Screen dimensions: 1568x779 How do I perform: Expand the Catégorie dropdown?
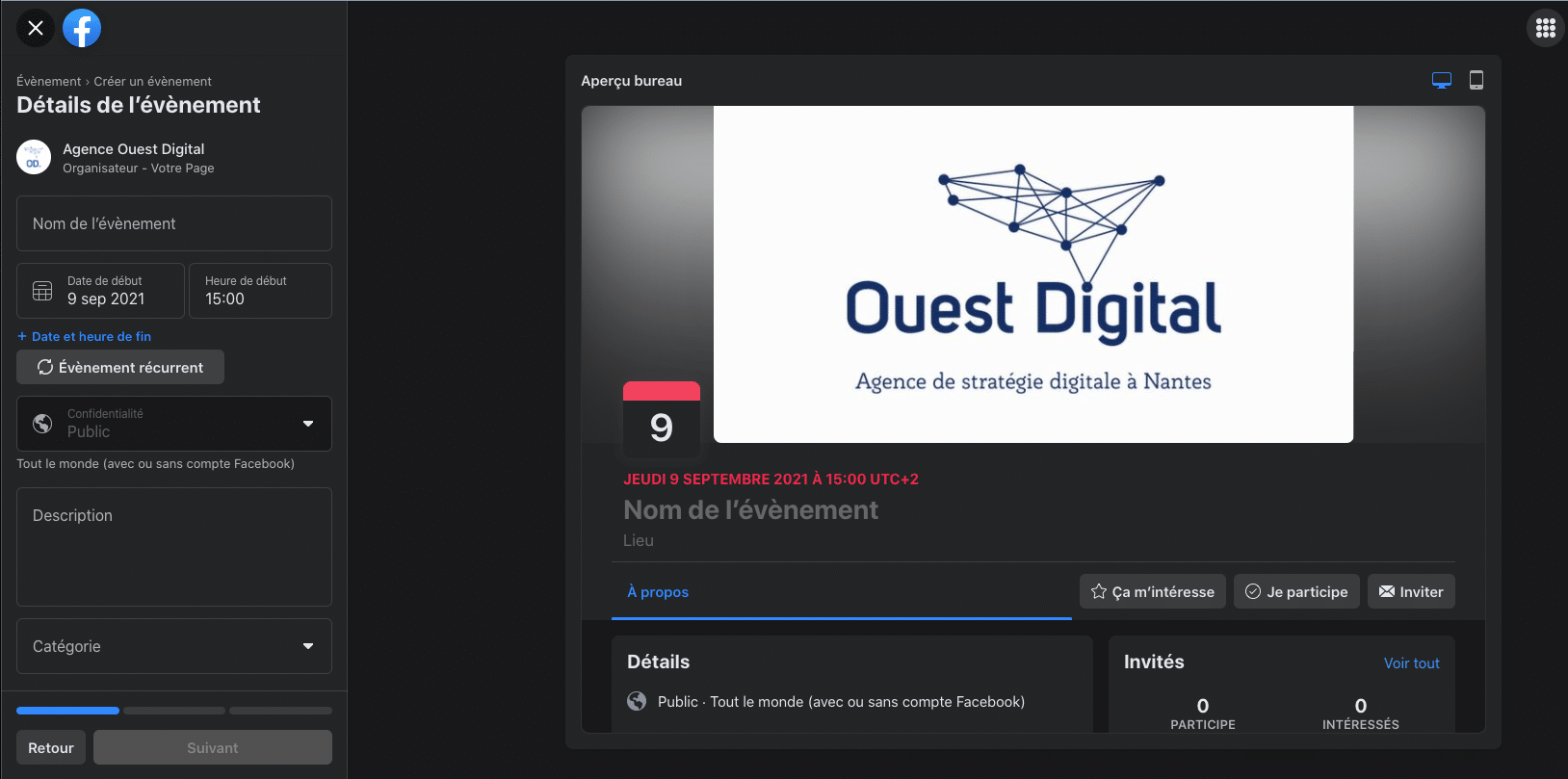174,646
